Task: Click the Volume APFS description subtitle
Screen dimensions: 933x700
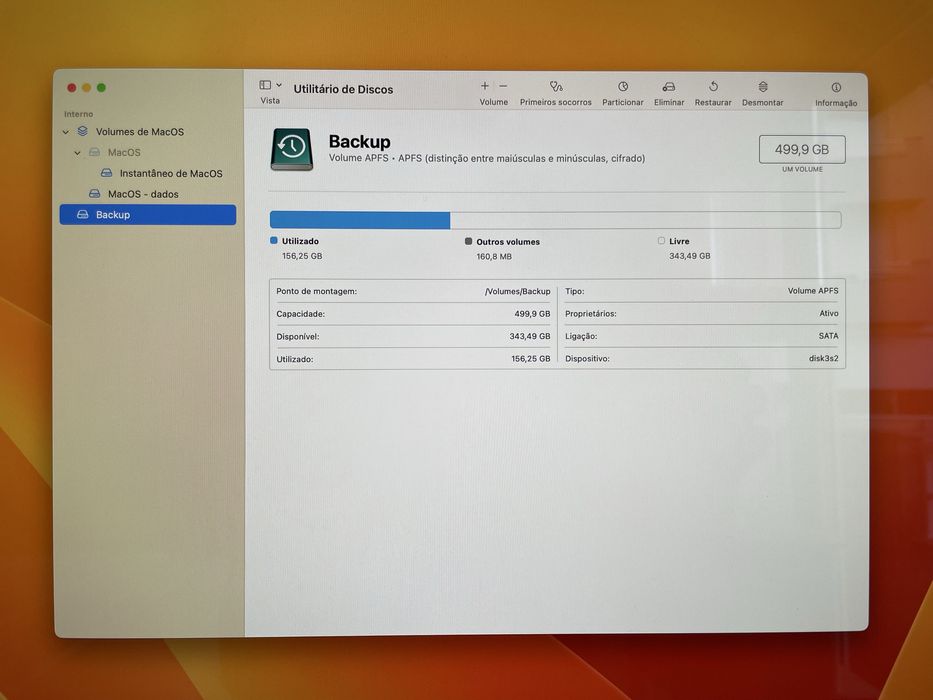Action: (487, 158)
